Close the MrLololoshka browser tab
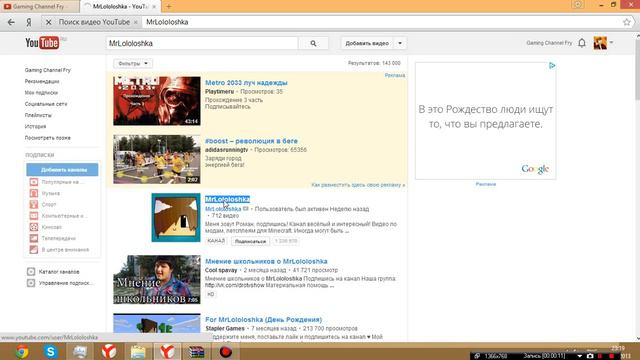The width and height of the screenshot is (640, 360). coord(154,7)
